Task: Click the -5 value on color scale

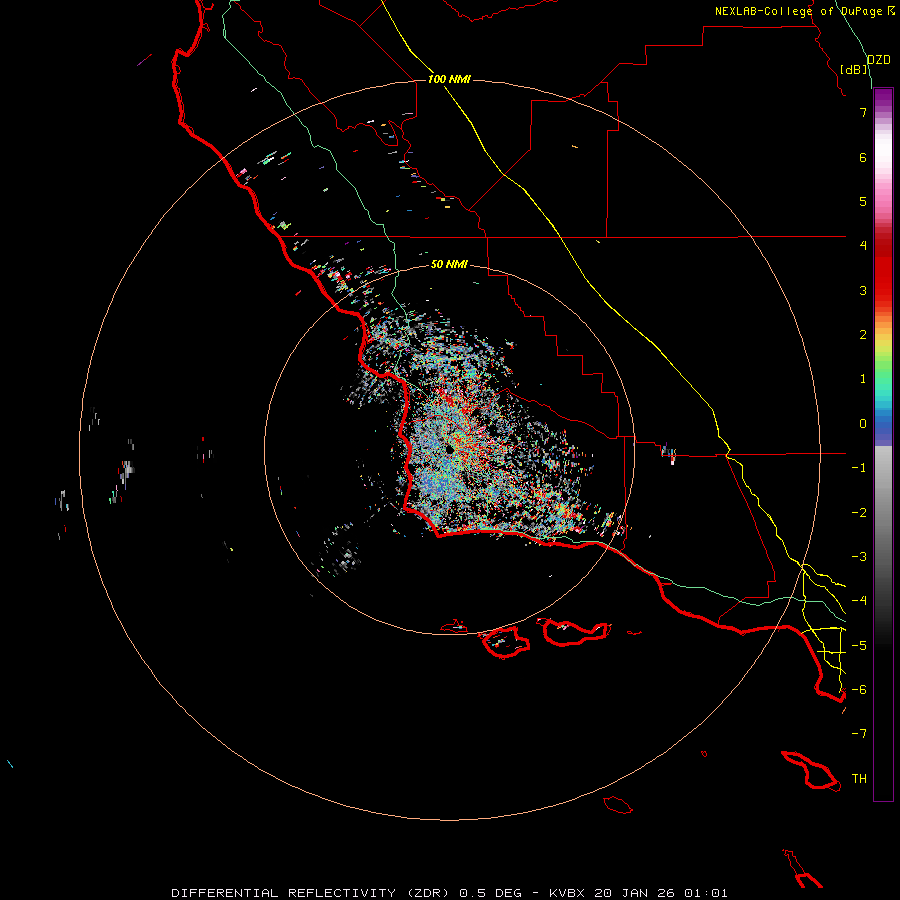Action: coord(859,646)
